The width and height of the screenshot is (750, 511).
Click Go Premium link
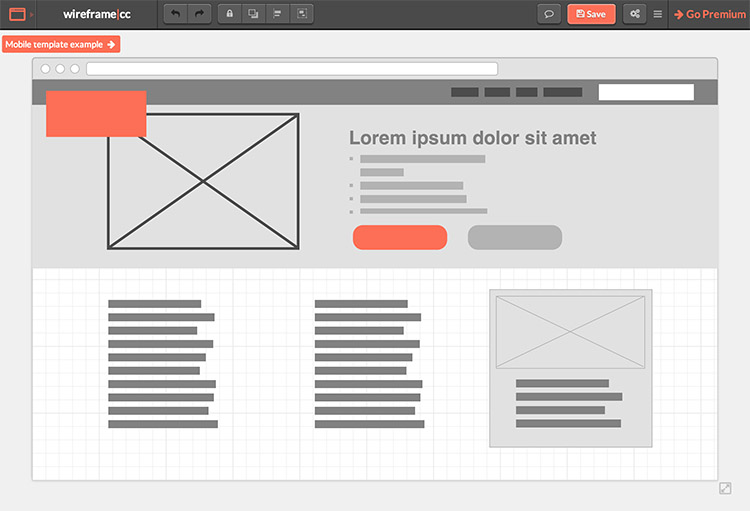pos(710,14)
